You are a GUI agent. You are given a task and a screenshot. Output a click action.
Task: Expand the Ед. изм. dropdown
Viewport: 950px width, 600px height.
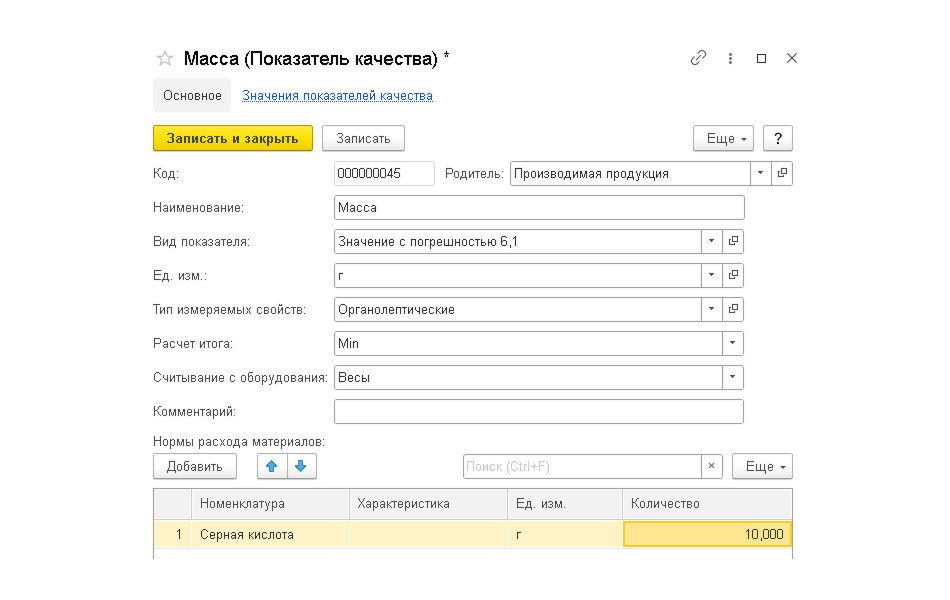[711, 275]
